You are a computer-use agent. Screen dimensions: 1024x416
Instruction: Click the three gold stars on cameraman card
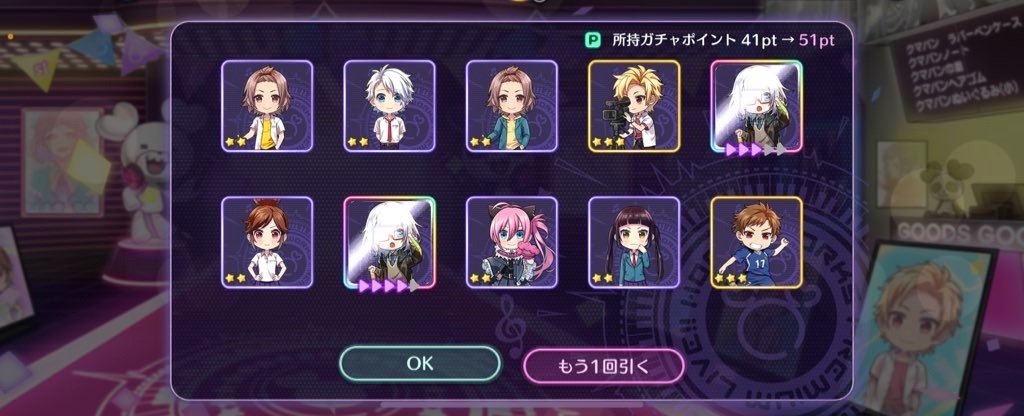pos(606,142)
